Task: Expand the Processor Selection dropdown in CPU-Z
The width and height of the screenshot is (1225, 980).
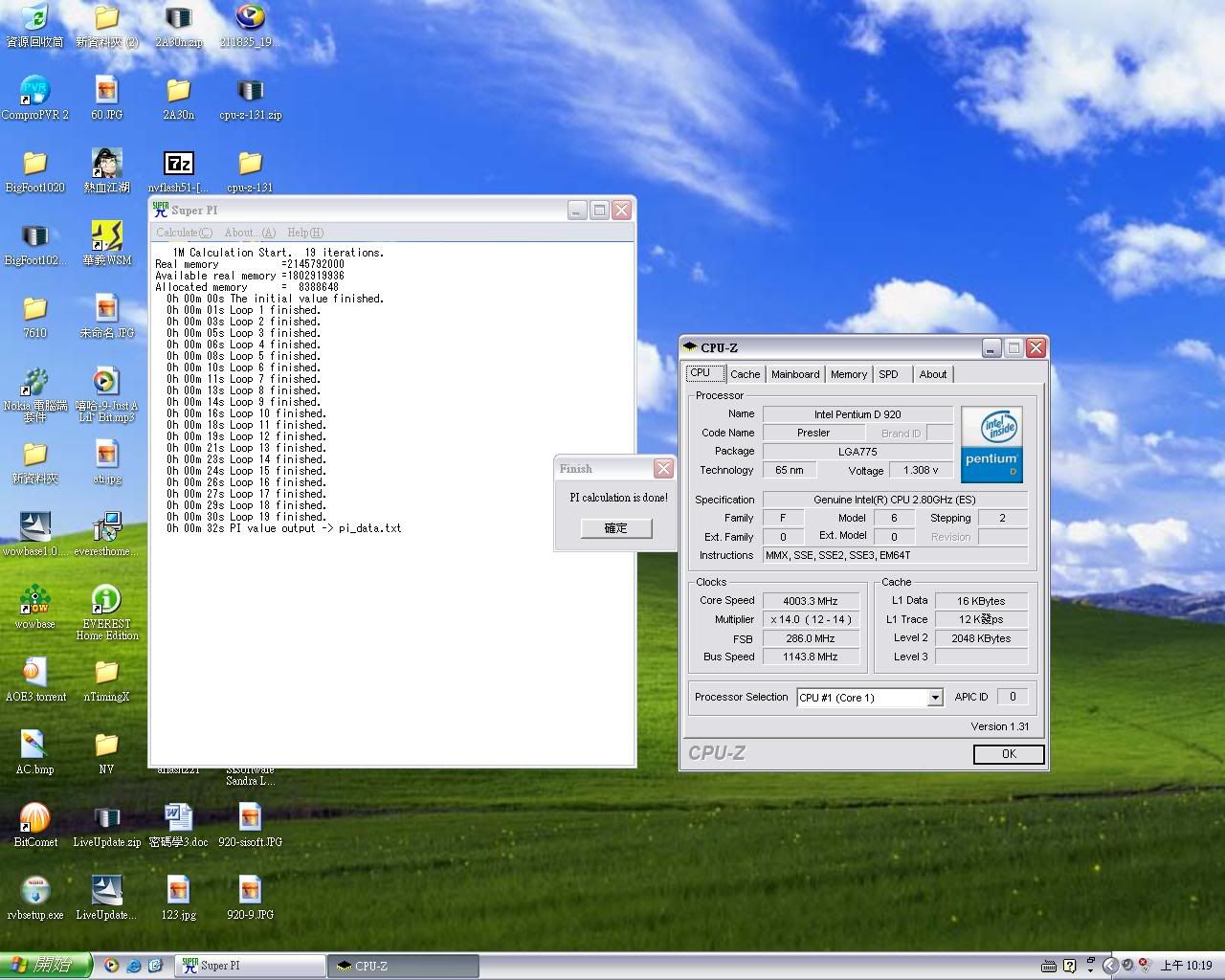Action: (935, 698)
